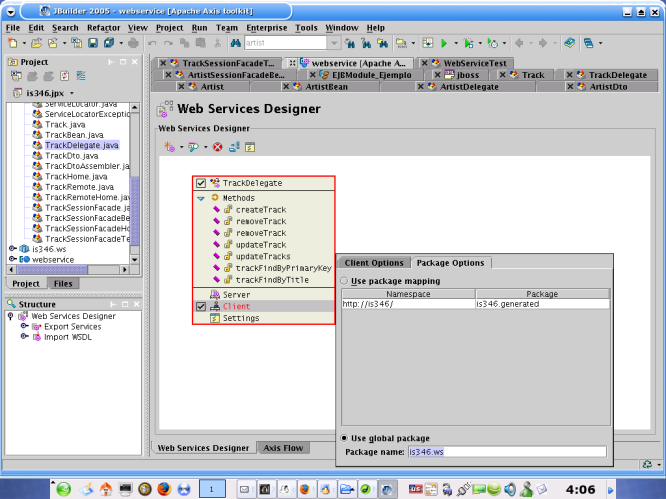666x499 pixels.
Task: Click the red Delete icon in designer toolbar
Action: (217, 147)
